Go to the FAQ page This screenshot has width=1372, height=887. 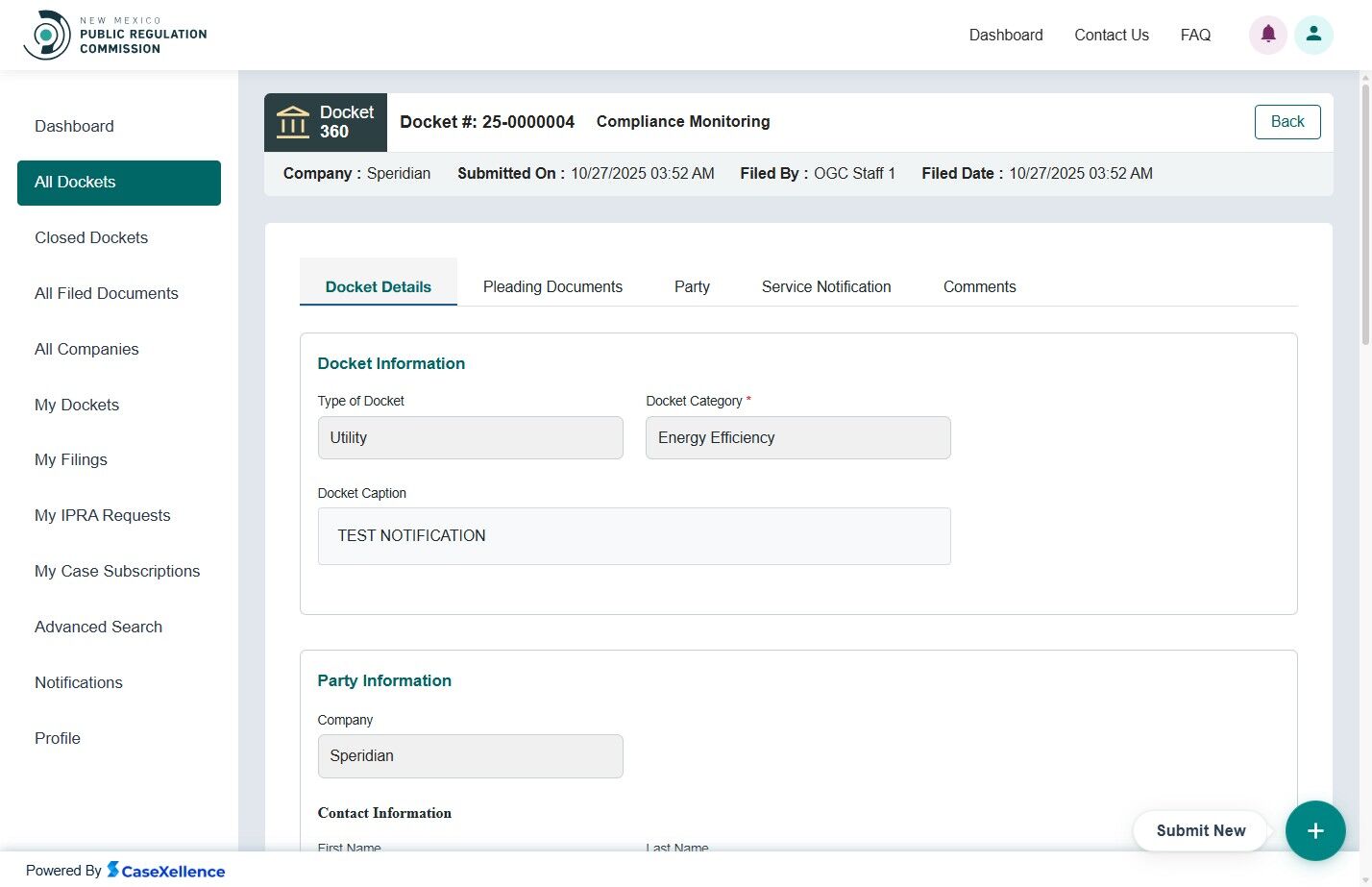[x=1194, y=35]
